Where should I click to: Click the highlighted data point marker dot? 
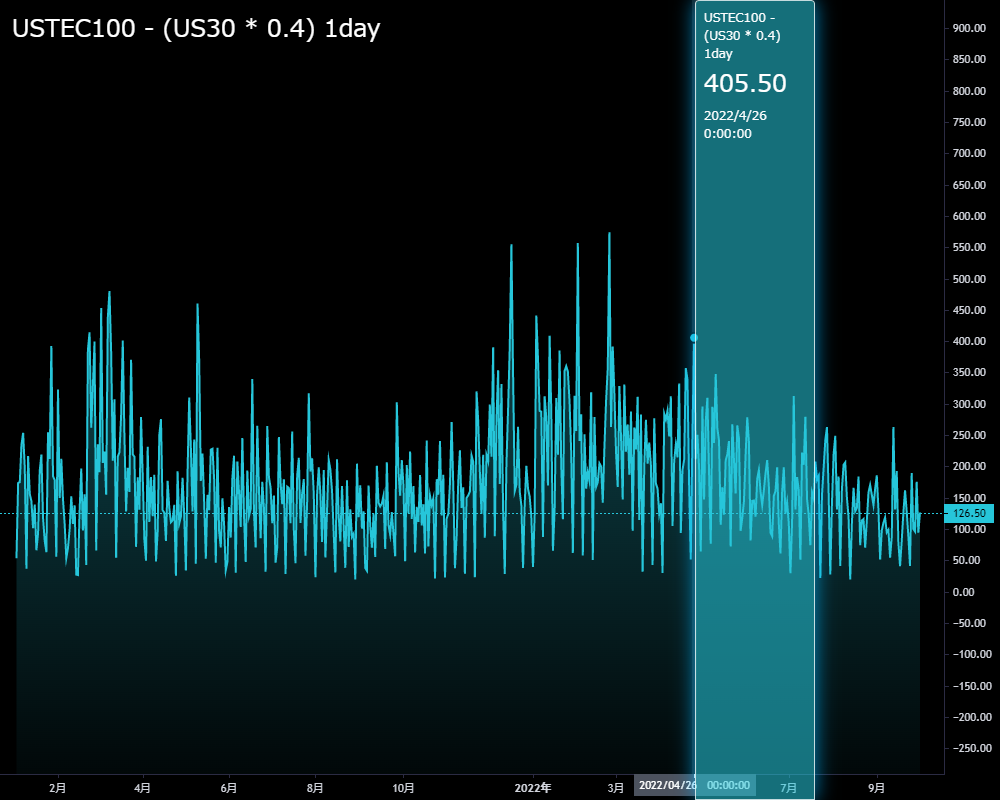(x=694, y=338)
